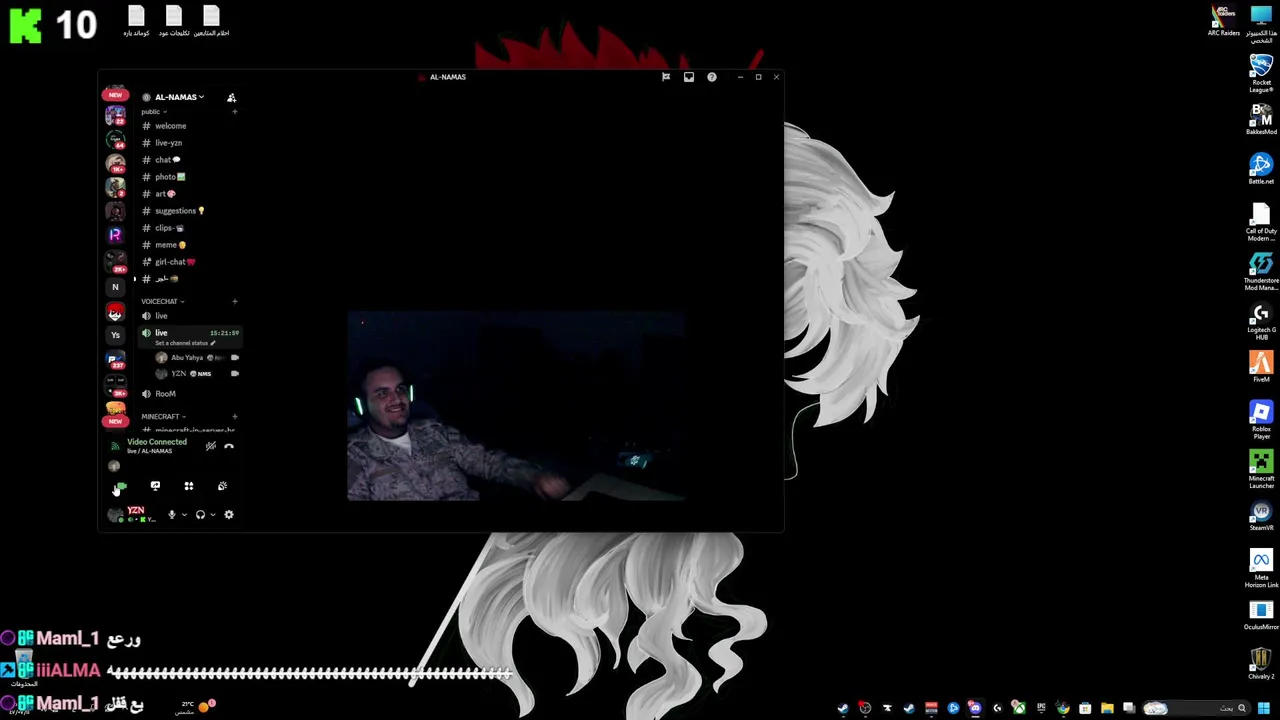Click the taskbar search box

1195,708
